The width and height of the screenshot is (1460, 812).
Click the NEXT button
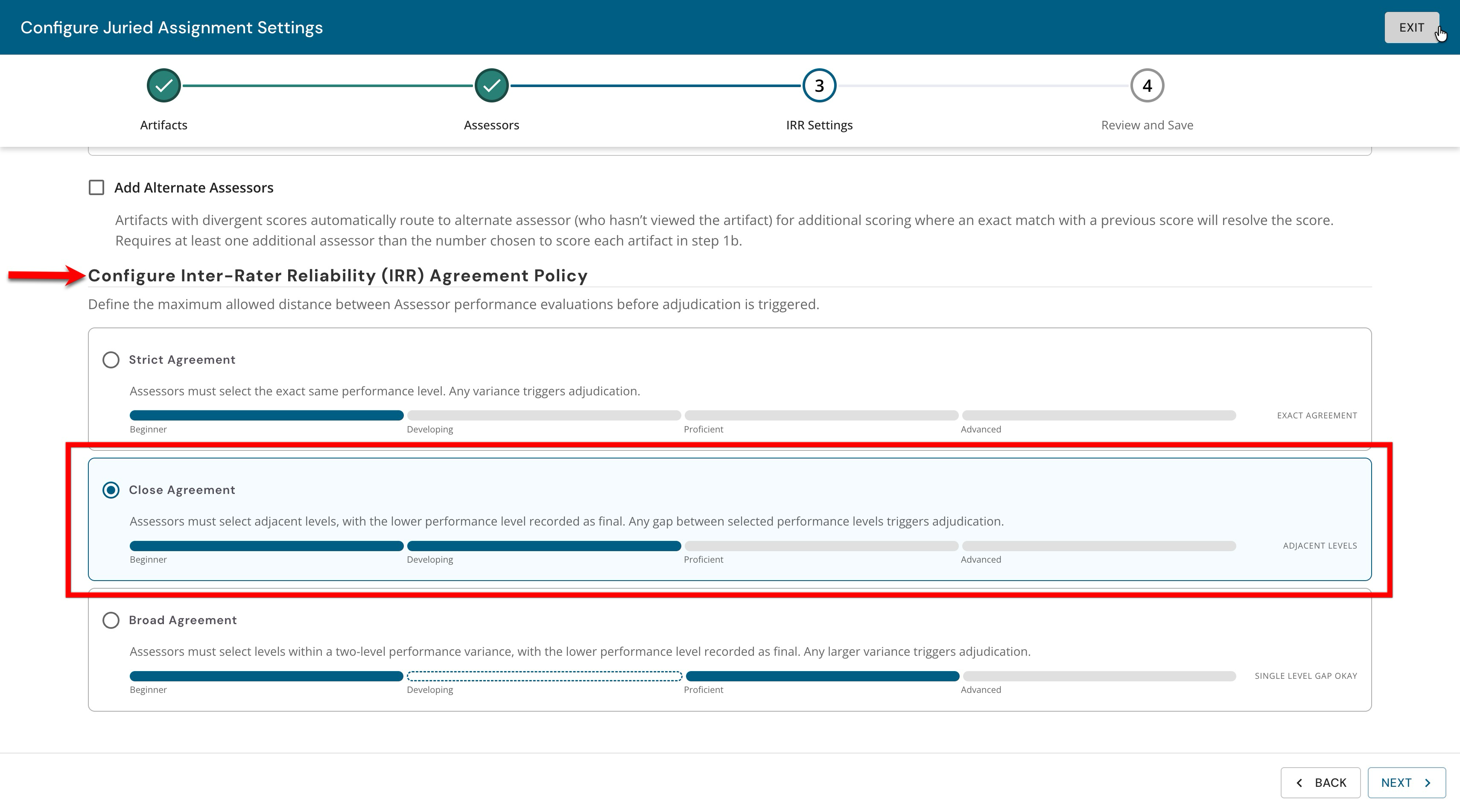[x=1406, y=783]
